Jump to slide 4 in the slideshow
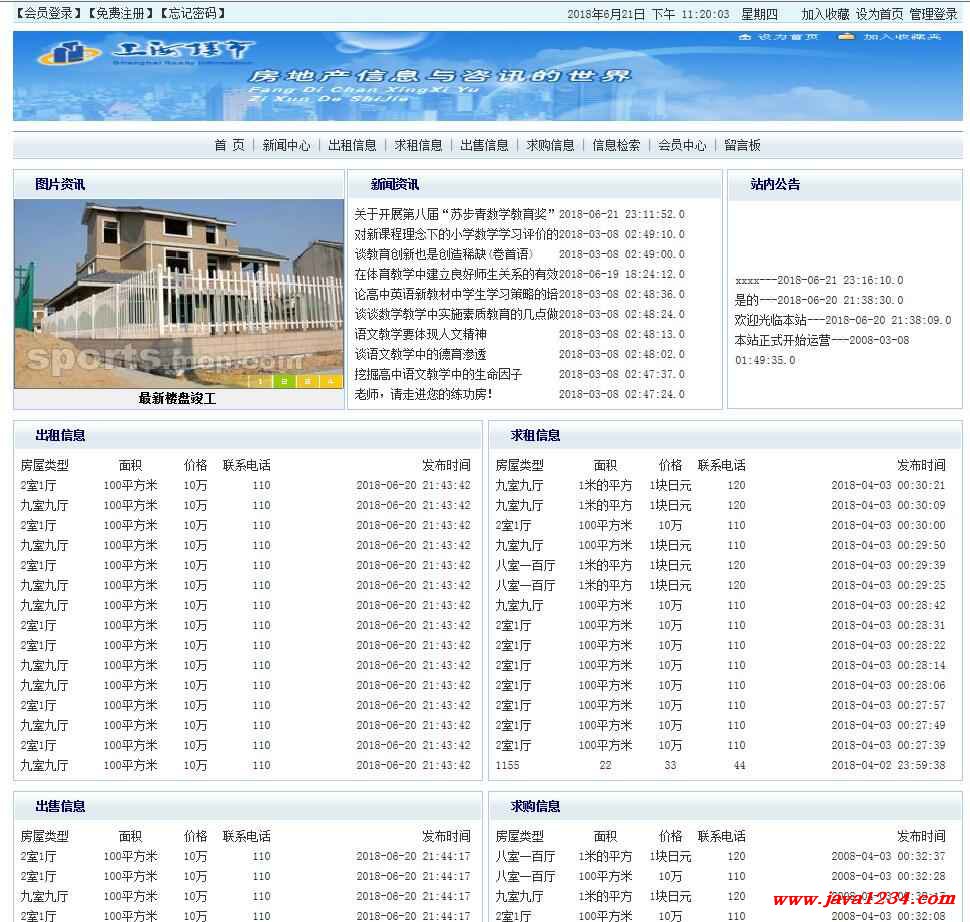The image size is (970, 922). [x=331, y=381]
